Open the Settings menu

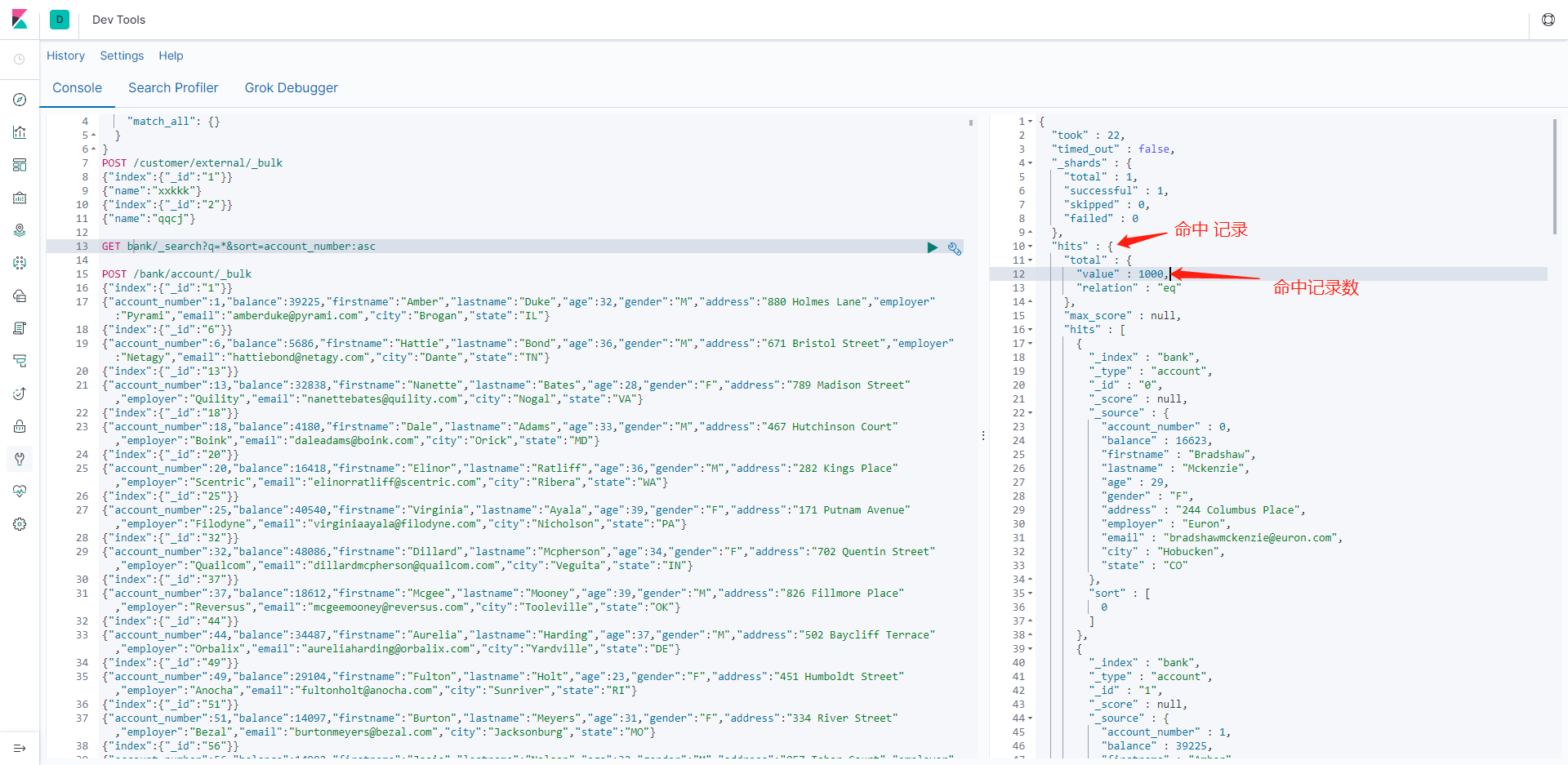(x=122, y=56)
